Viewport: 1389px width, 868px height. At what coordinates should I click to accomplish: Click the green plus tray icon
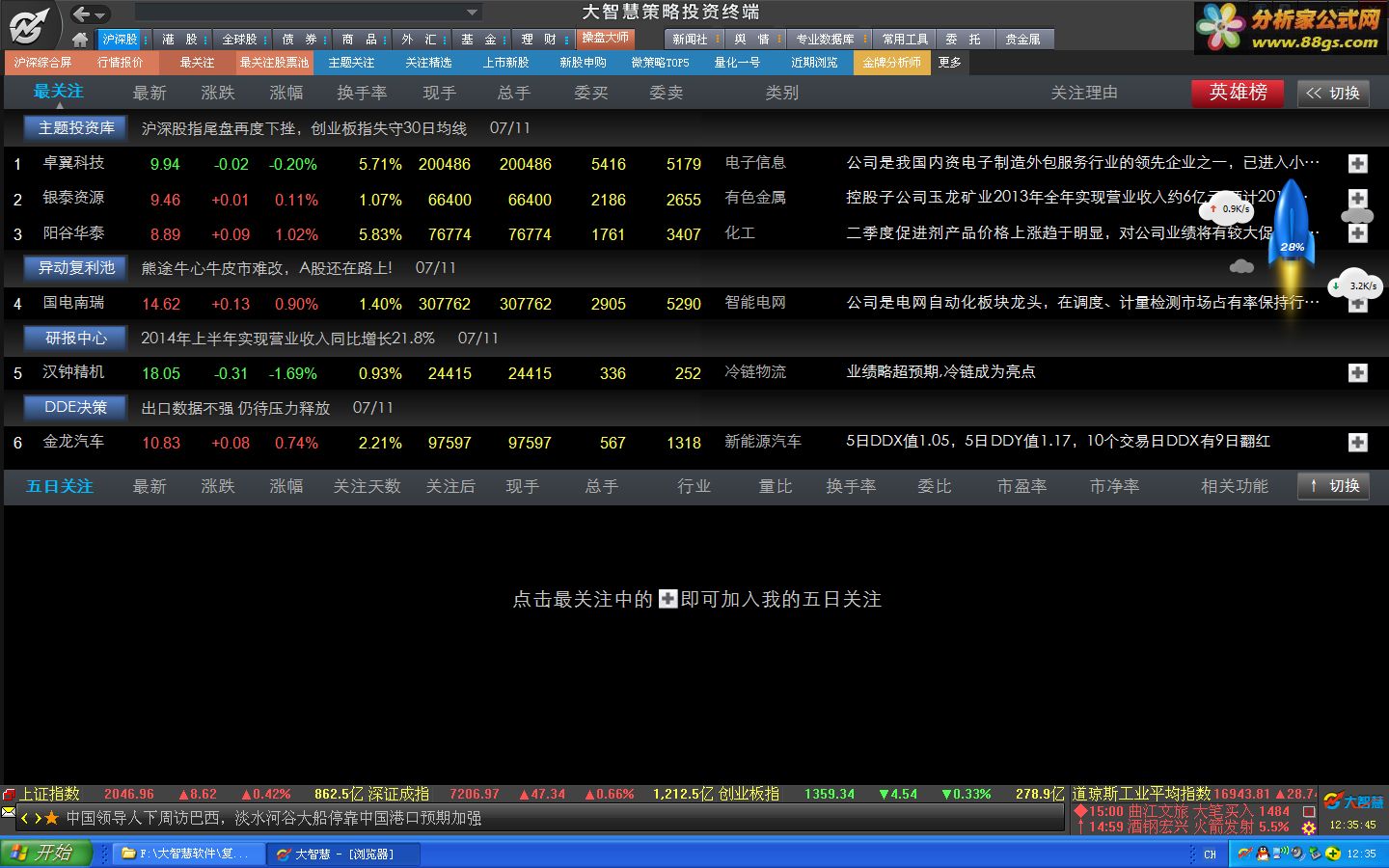pos(1333,854)
